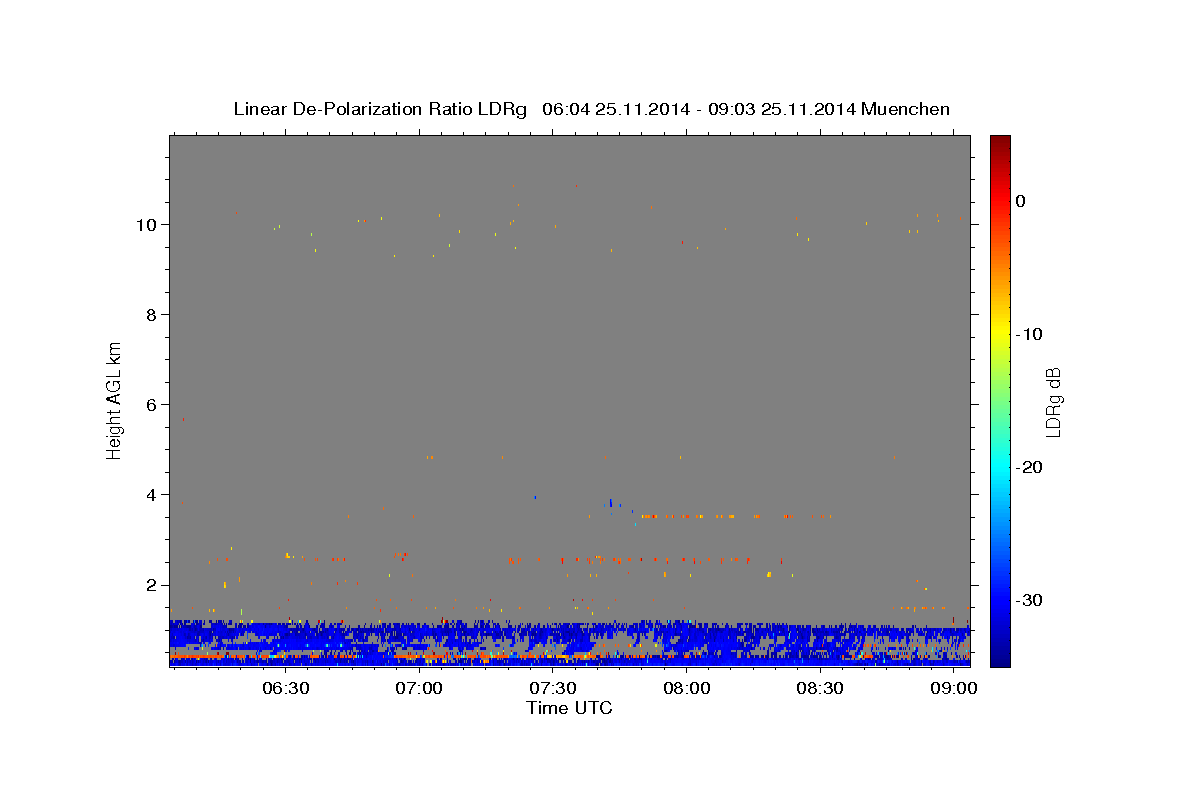
Task: Click the colorbar value label -10
Action: click(x=1029, y=334)
